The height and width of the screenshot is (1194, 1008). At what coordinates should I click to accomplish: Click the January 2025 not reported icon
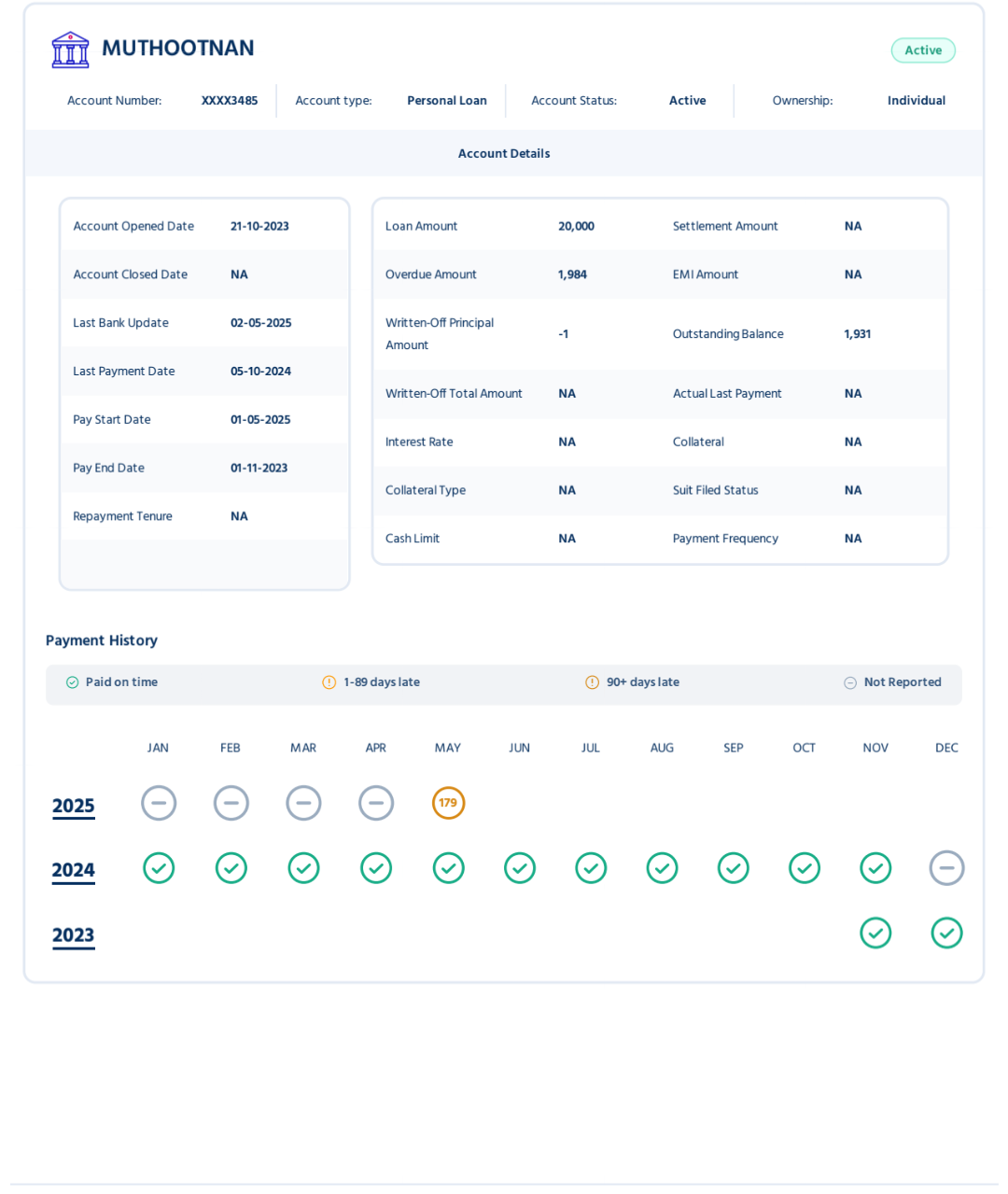coord(159,803)
